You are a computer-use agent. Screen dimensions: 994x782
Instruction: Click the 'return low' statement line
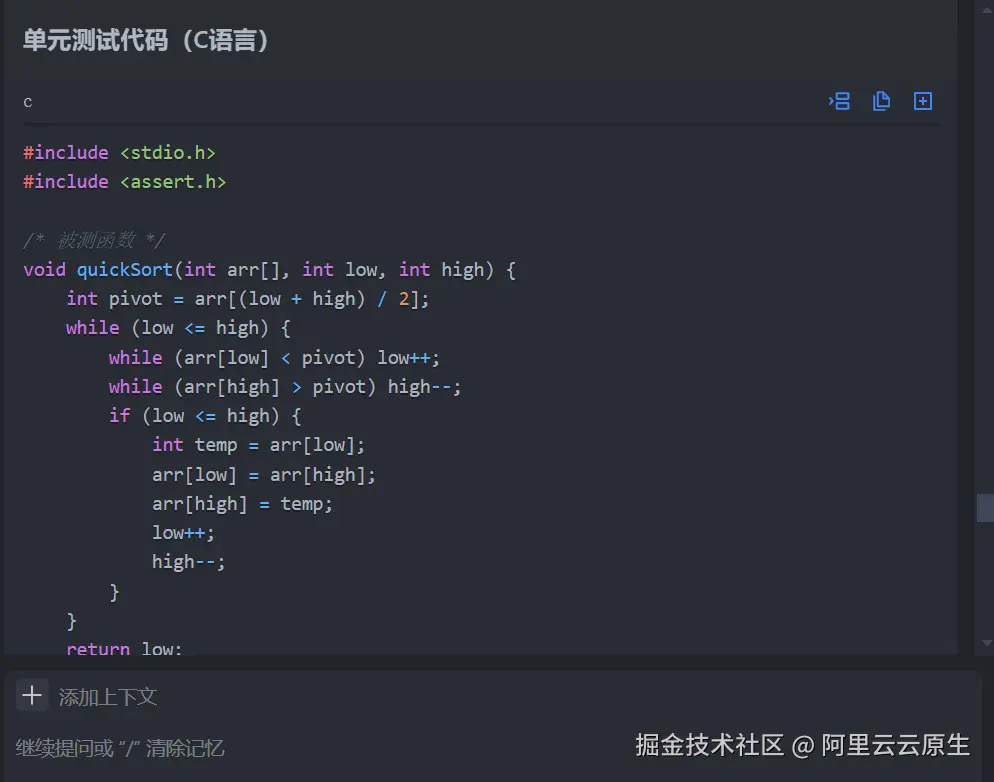point(124,649)
